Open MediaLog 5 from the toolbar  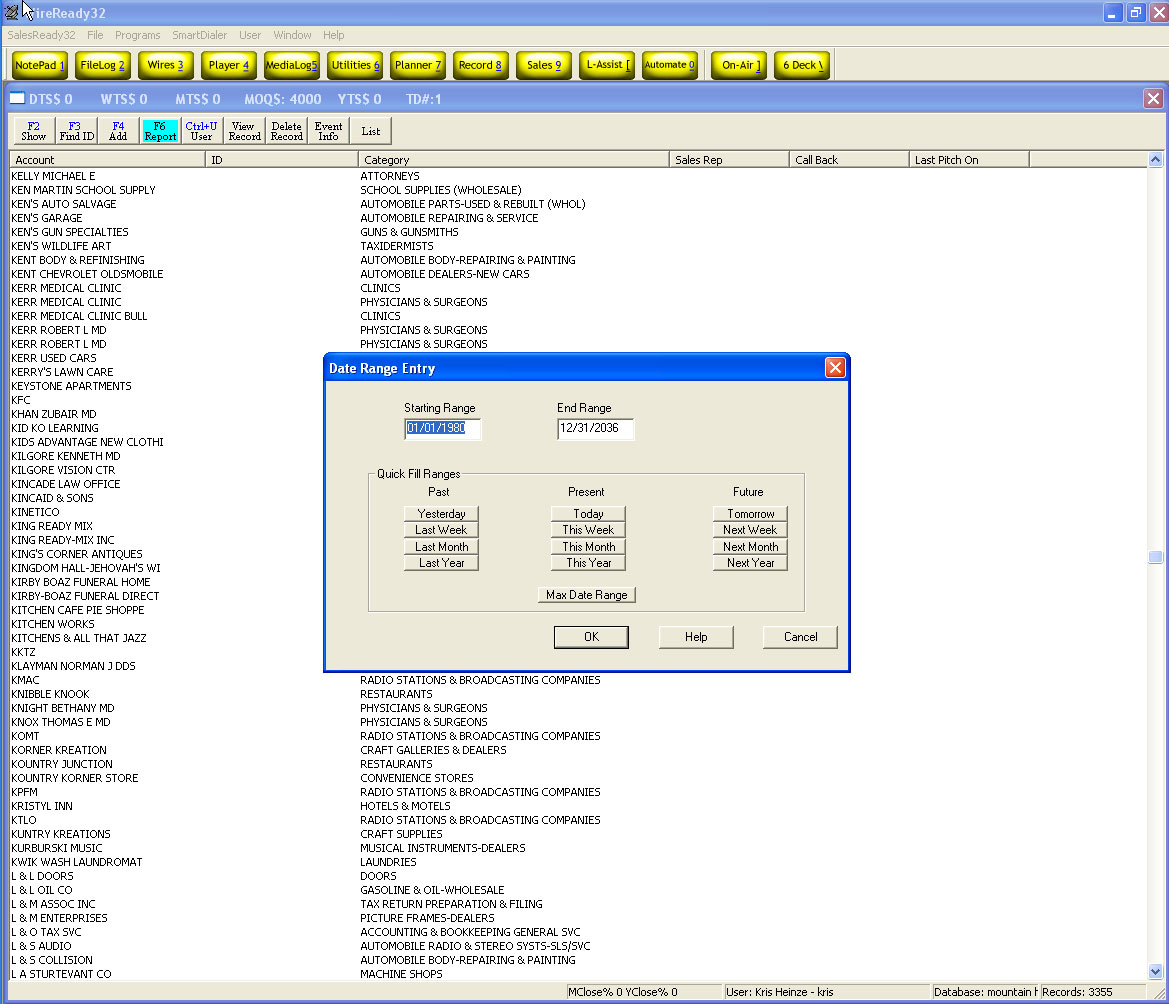(x=292, y=65)
